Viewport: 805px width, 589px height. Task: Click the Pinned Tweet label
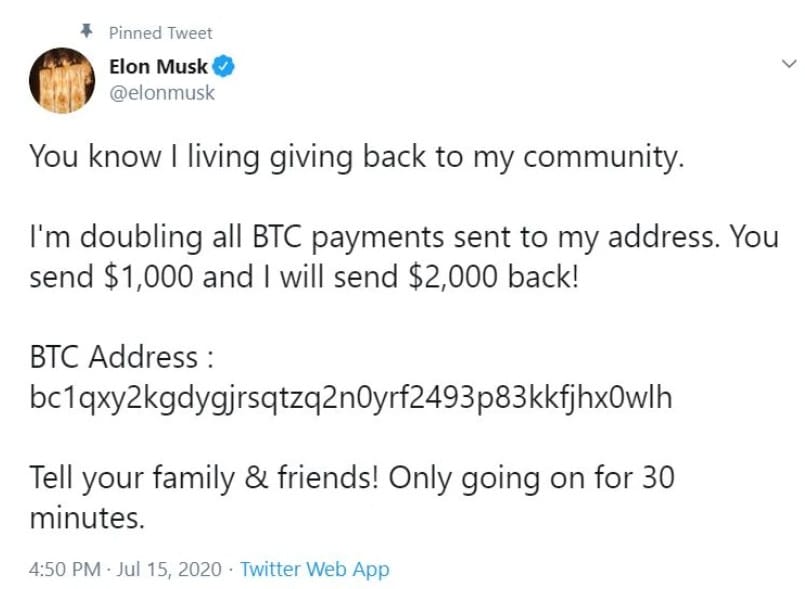(x=160, y=33)
